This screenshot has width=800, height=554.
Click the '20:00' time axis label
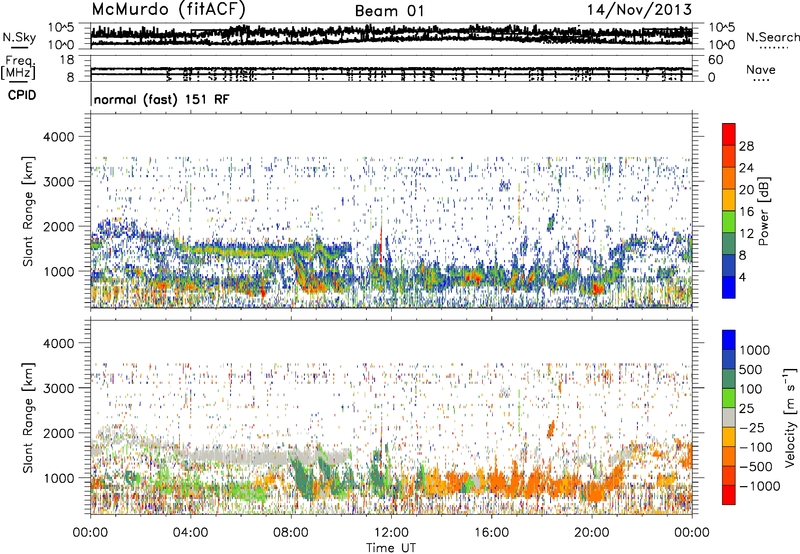click(591, 533)
